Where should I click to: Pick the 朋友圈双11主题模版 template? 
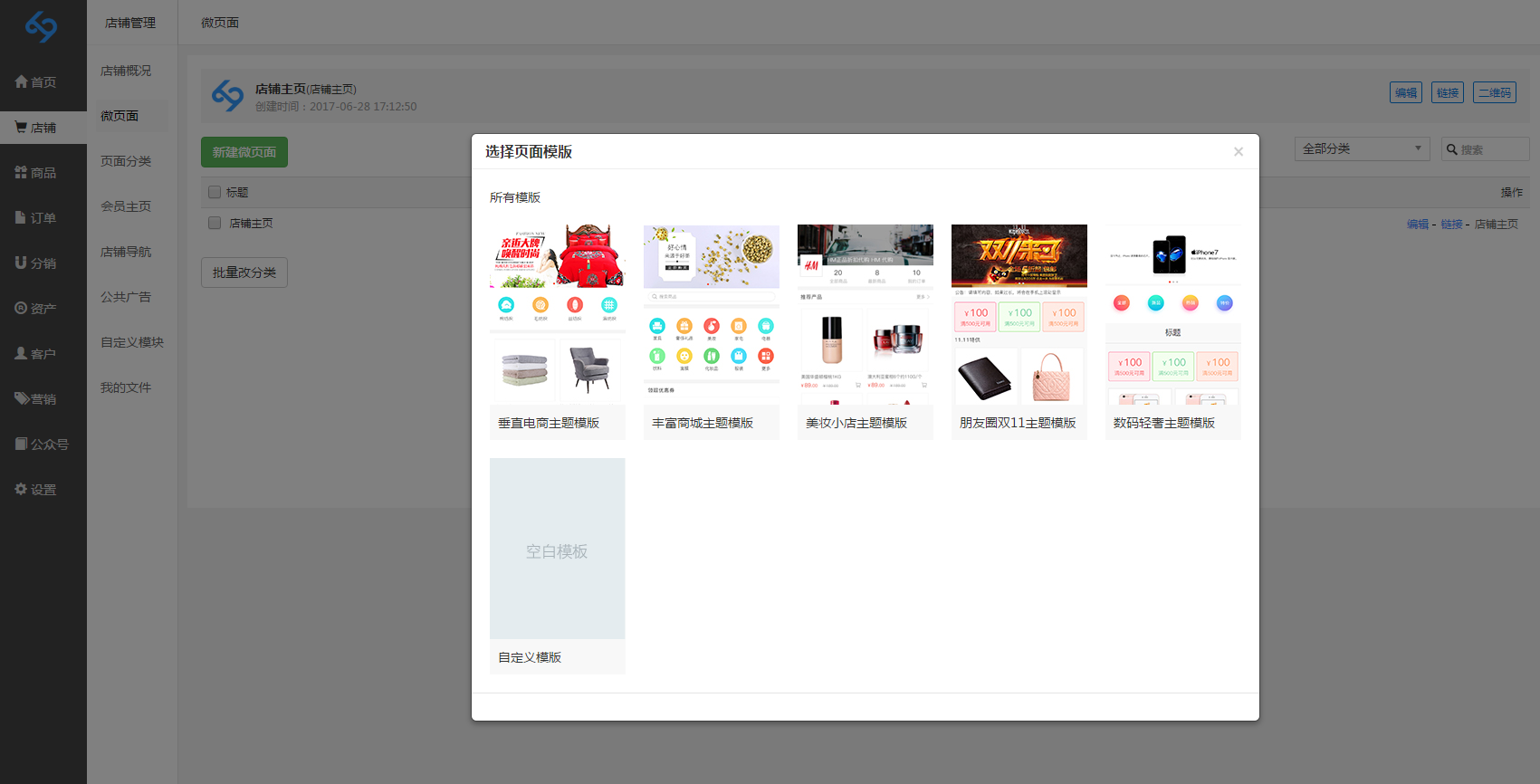1019,314
